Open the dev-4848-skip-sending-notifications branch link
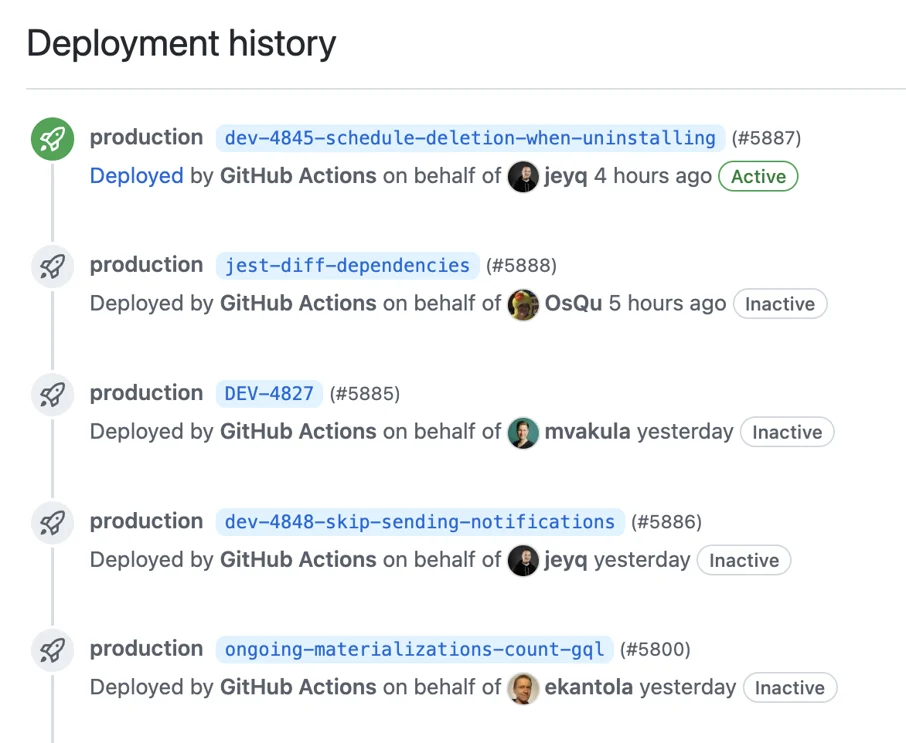Screen dimensions: 906x743 click(x=419, y=522)
